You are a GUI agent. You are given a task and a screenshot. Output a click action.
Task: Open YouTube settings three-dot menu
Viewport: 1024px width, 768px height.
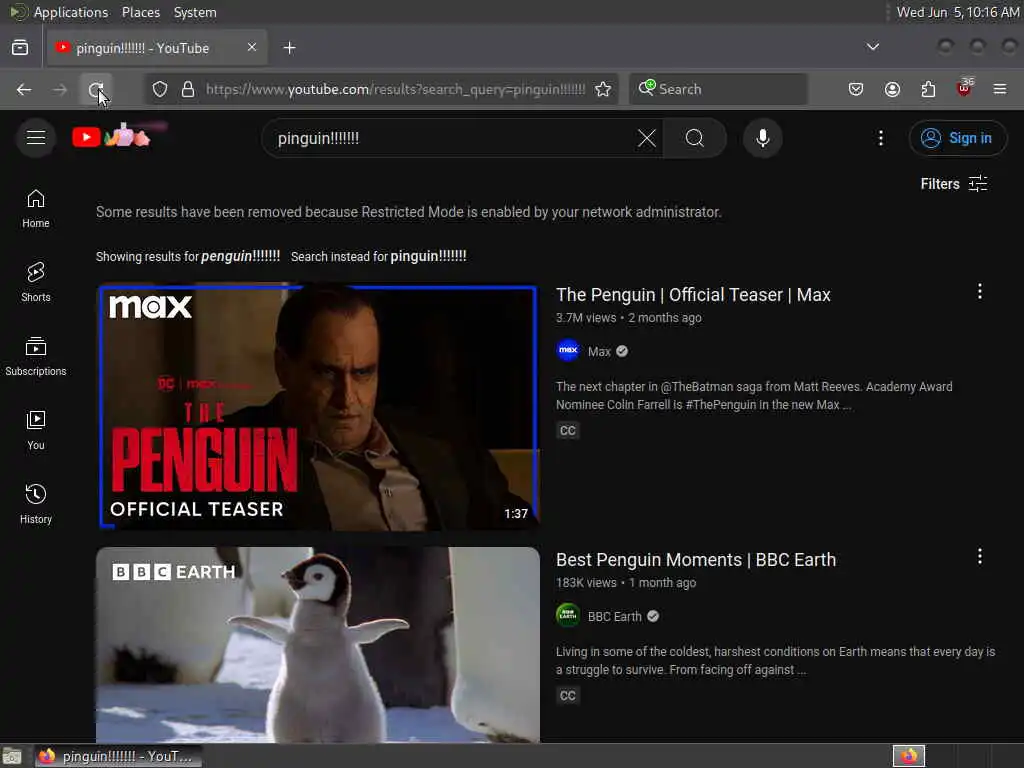point(880,138)
